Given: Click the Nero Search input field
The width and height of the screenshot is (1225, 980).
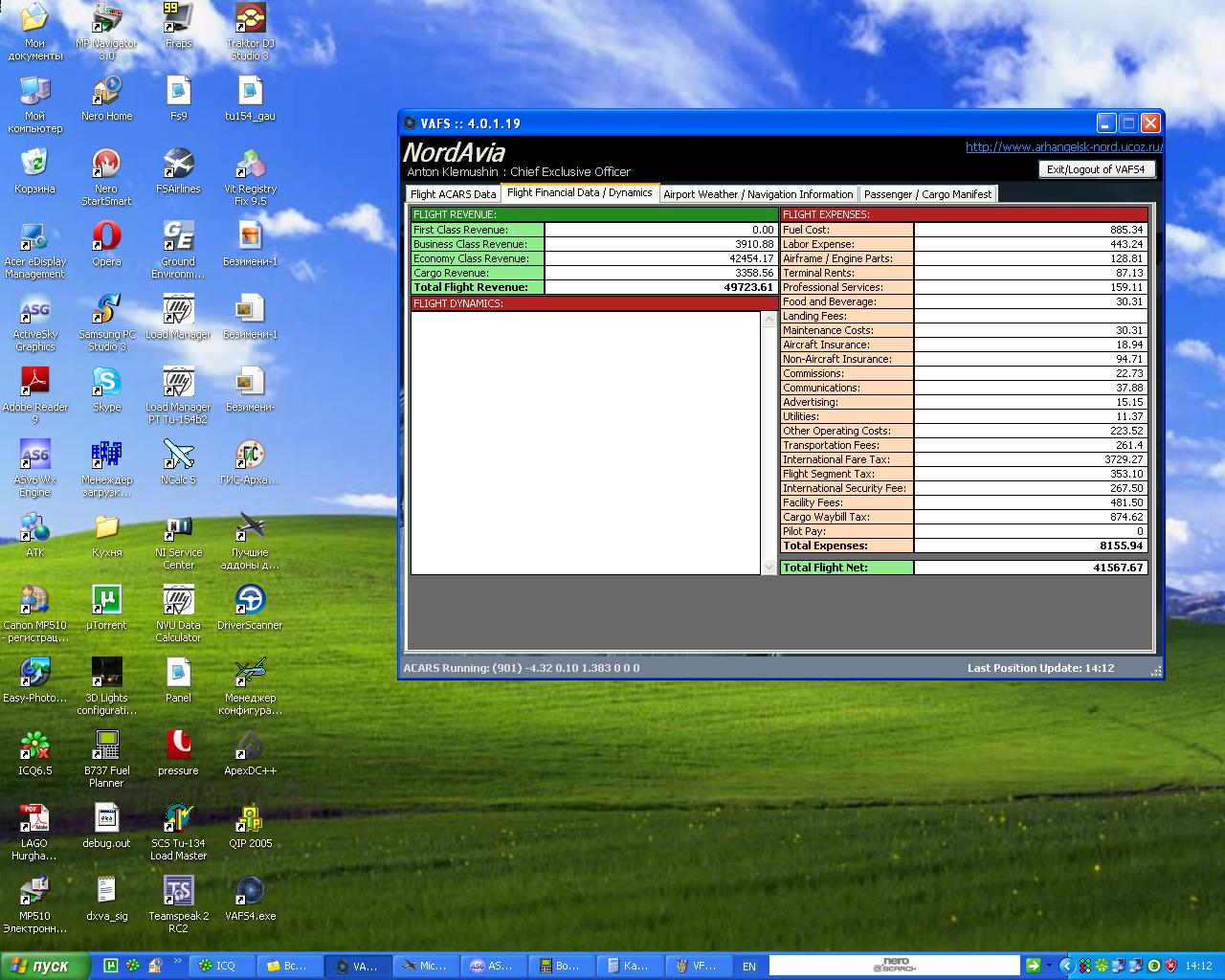Looking at the screenshot, I should pyautogui.click(x=895, y=966).
